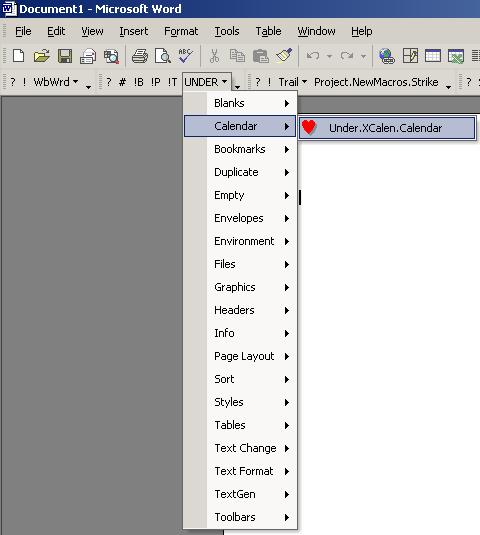Save the document with the floppy disk icon
480x535 pixels.
point(65,56)
